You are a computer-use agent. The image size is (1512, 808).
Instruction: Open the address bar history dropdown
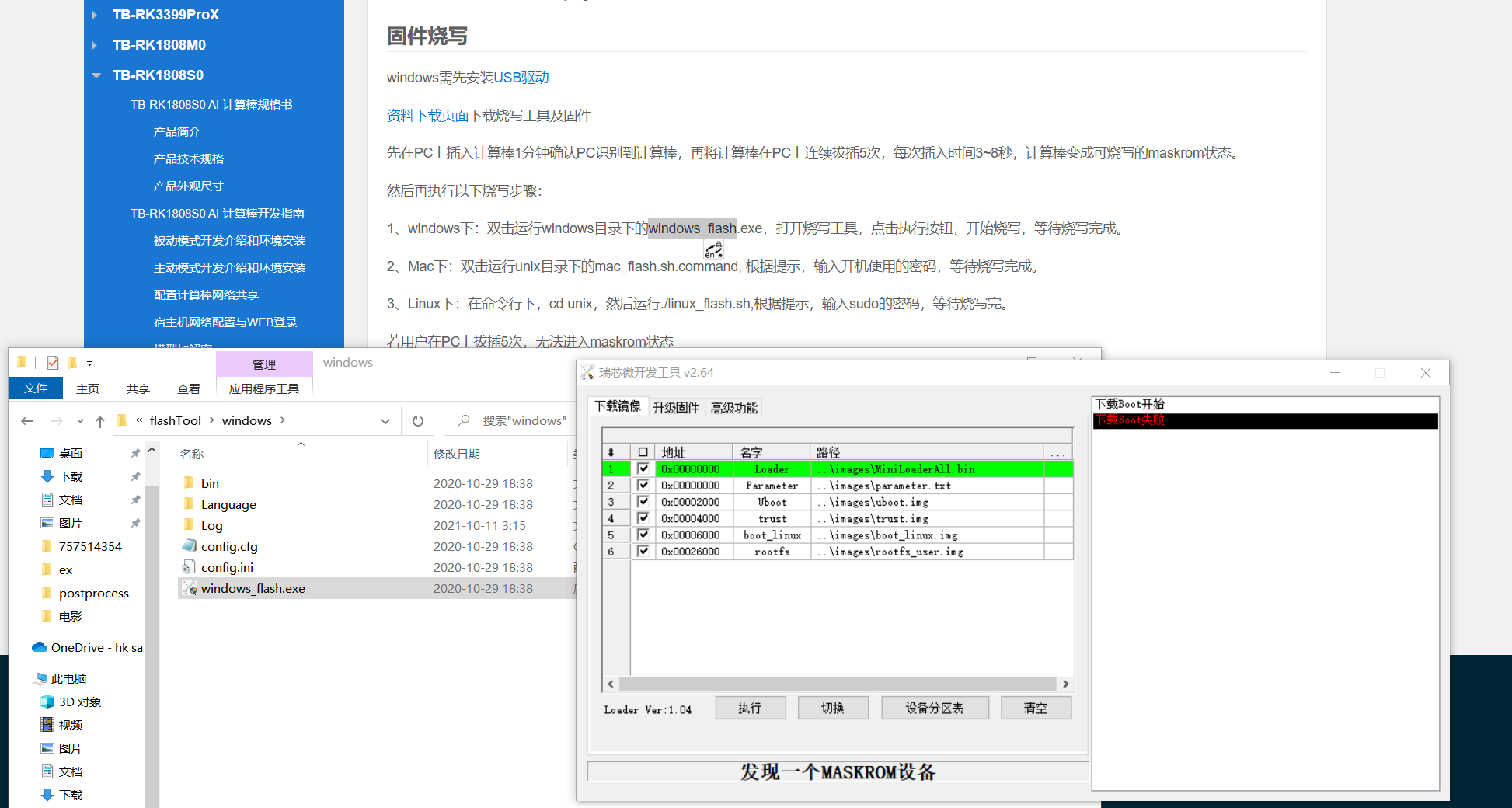pyautogui.click(x=385, y=421)
